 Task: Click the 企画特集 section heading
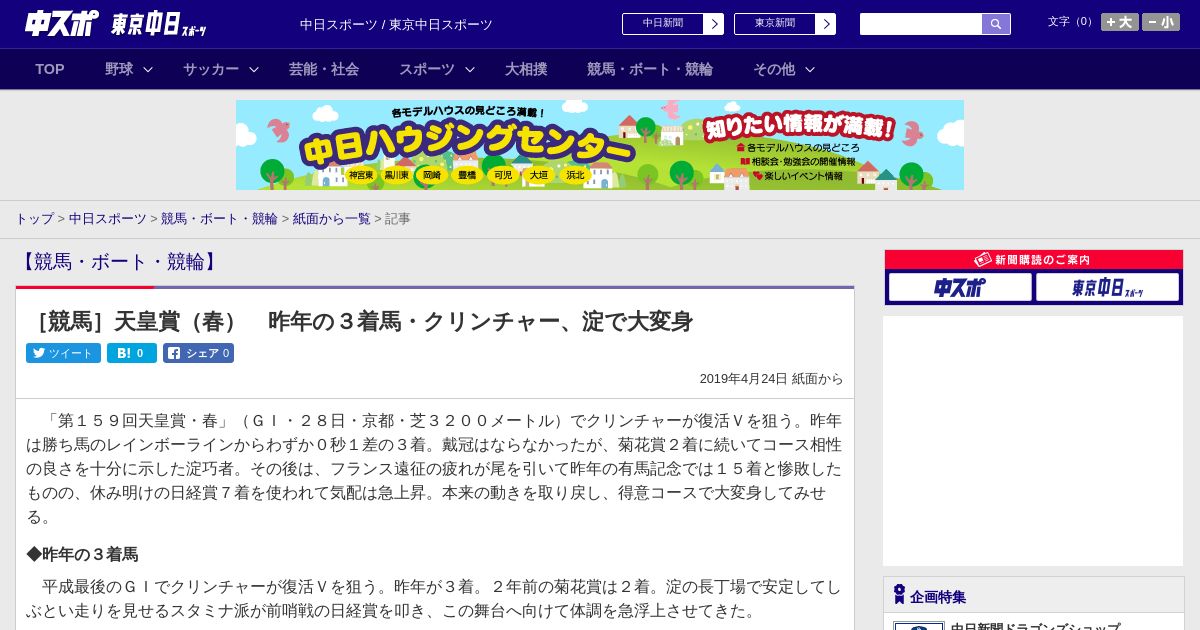coord(938,597)
